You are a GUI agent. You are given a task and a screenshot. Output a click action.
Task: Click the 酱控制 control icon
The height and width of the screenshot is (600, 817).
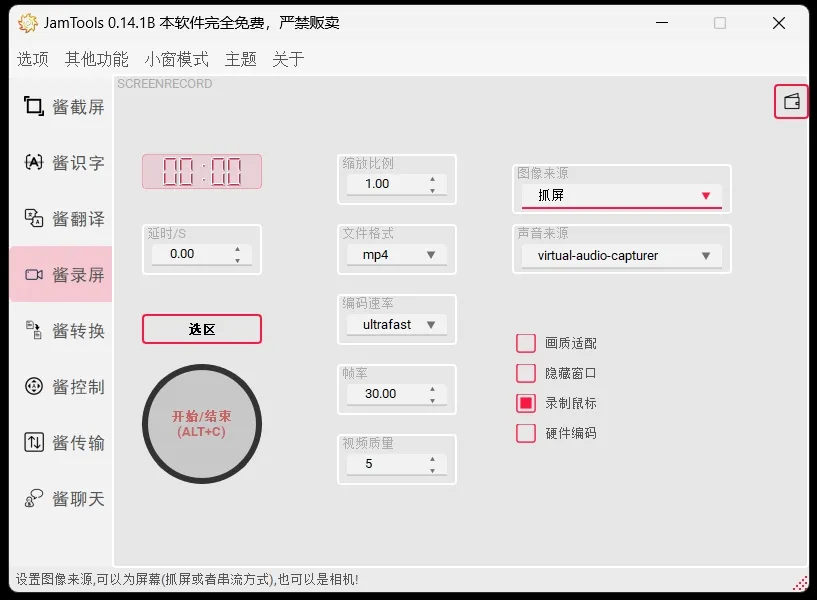pos(34,386)
